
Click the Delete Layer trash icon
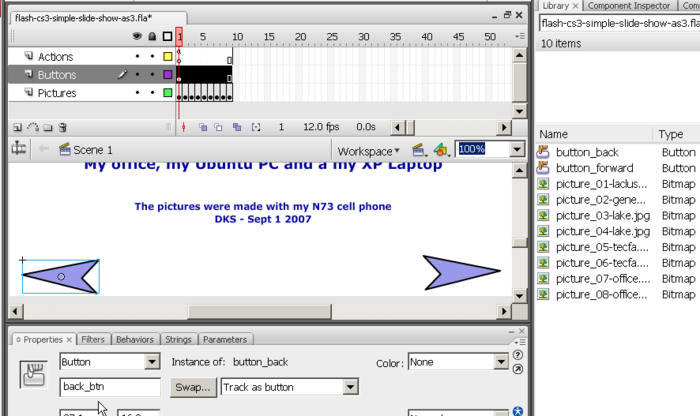63,127
